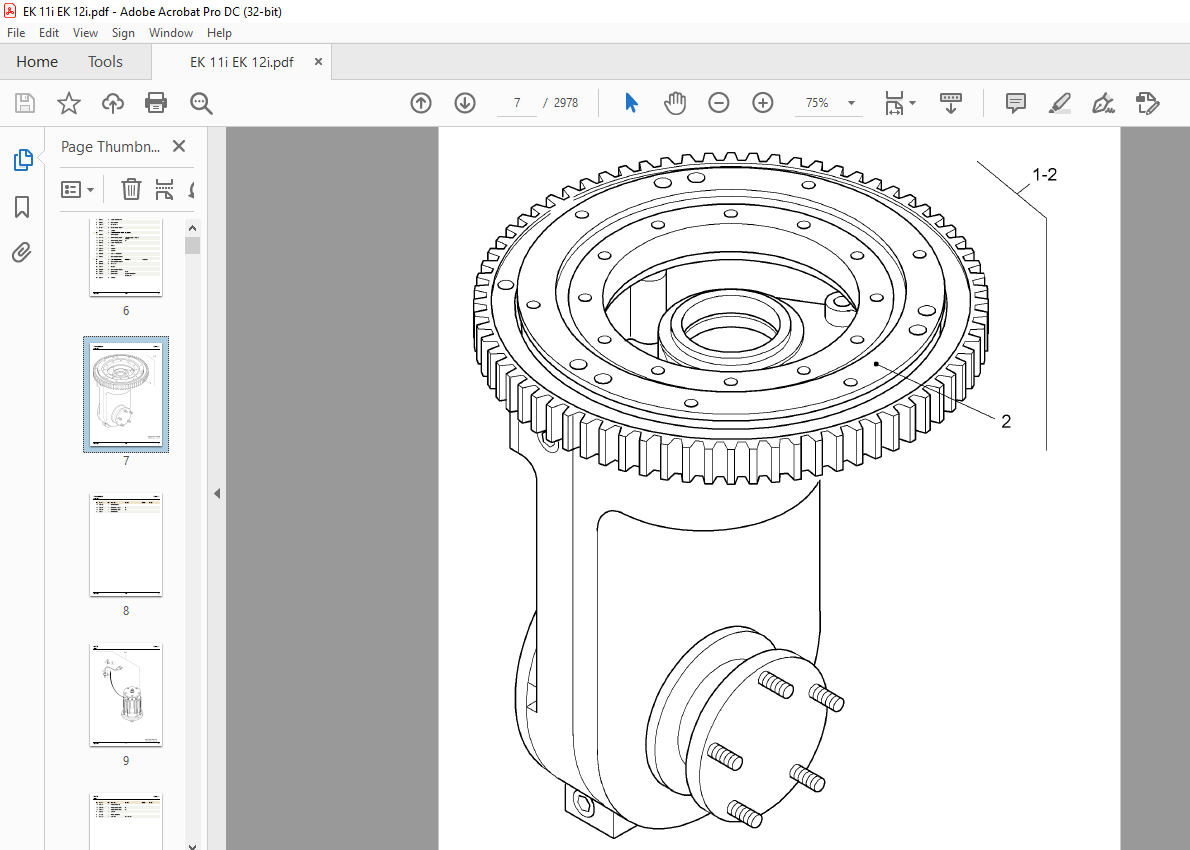
Task: Close the Page Thumbnails panel
Action: point(179,146)
